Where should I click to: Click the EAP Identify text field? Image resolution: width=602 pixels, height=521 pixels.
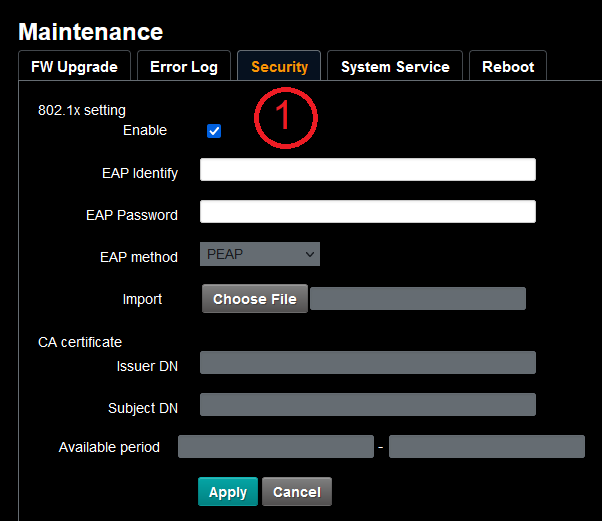click(367, 170)
